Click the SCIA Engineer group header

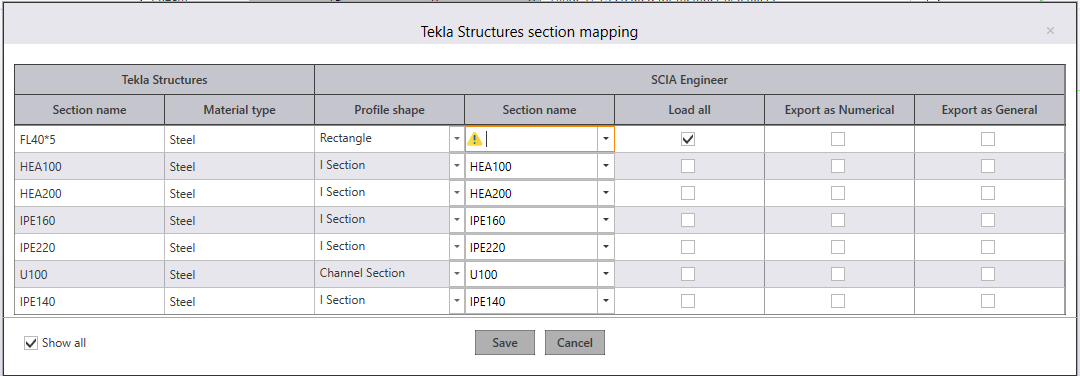point(689,80)
